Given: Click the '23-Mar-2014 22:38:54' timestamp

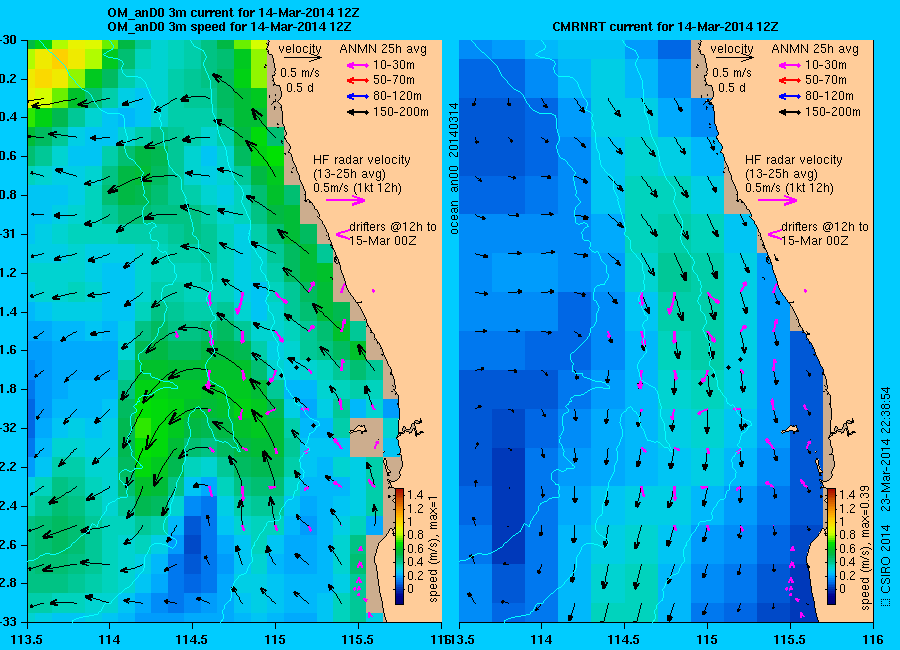Looking at the screenshot, I should pos(886,449).
